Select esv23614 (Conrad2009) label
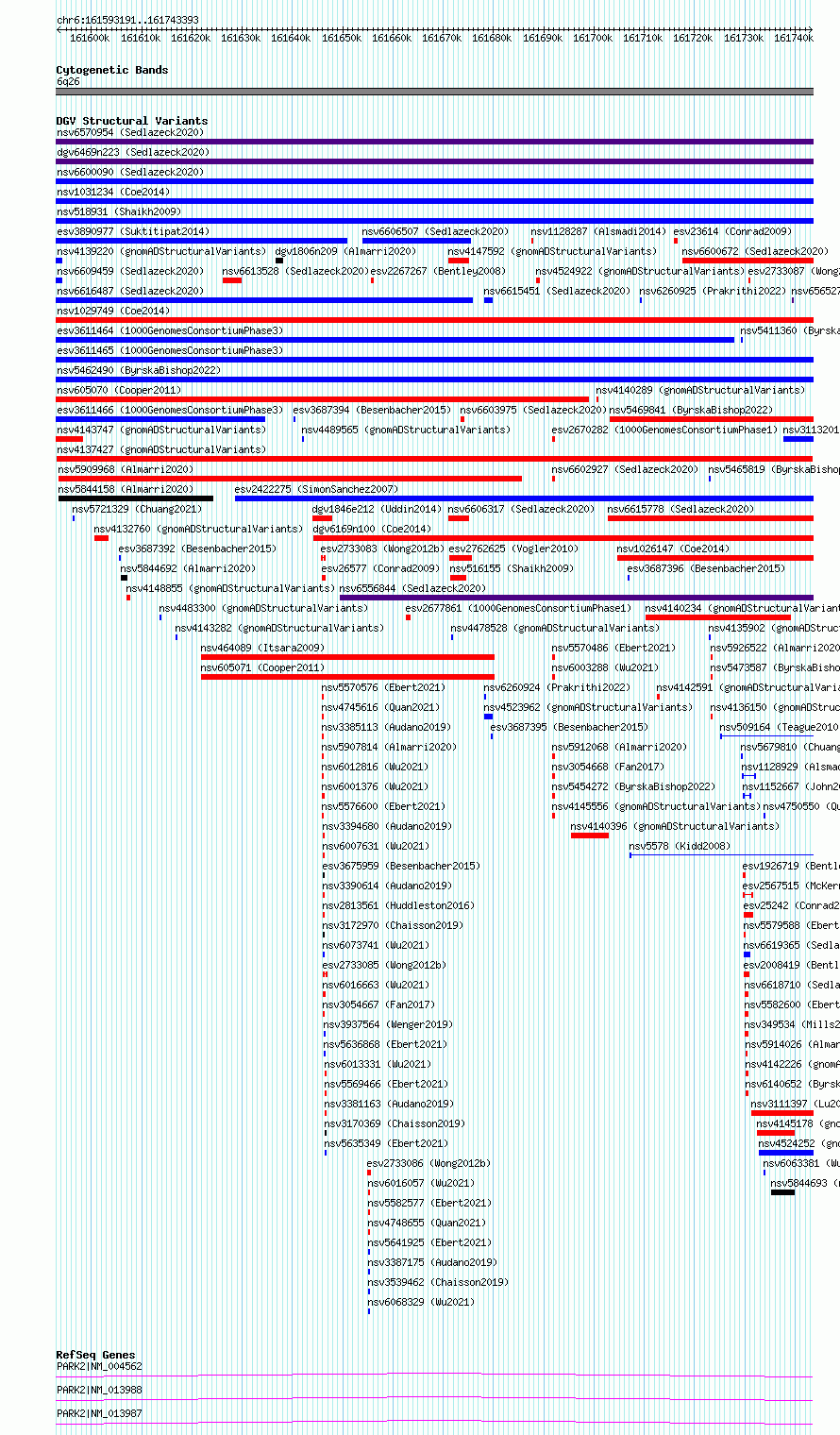Image resolution: width=840 pixels, height=1435 pixels. coord(731,231)
